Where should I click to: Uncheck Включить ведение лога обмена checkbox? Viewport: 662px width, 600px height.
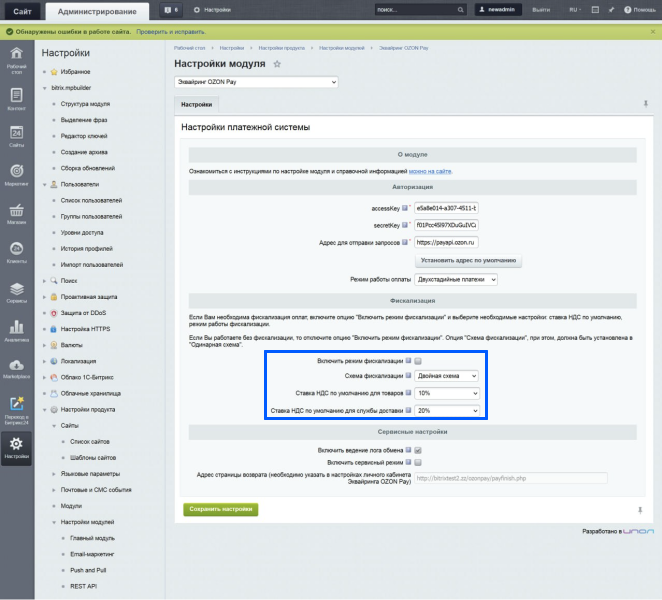418,451
